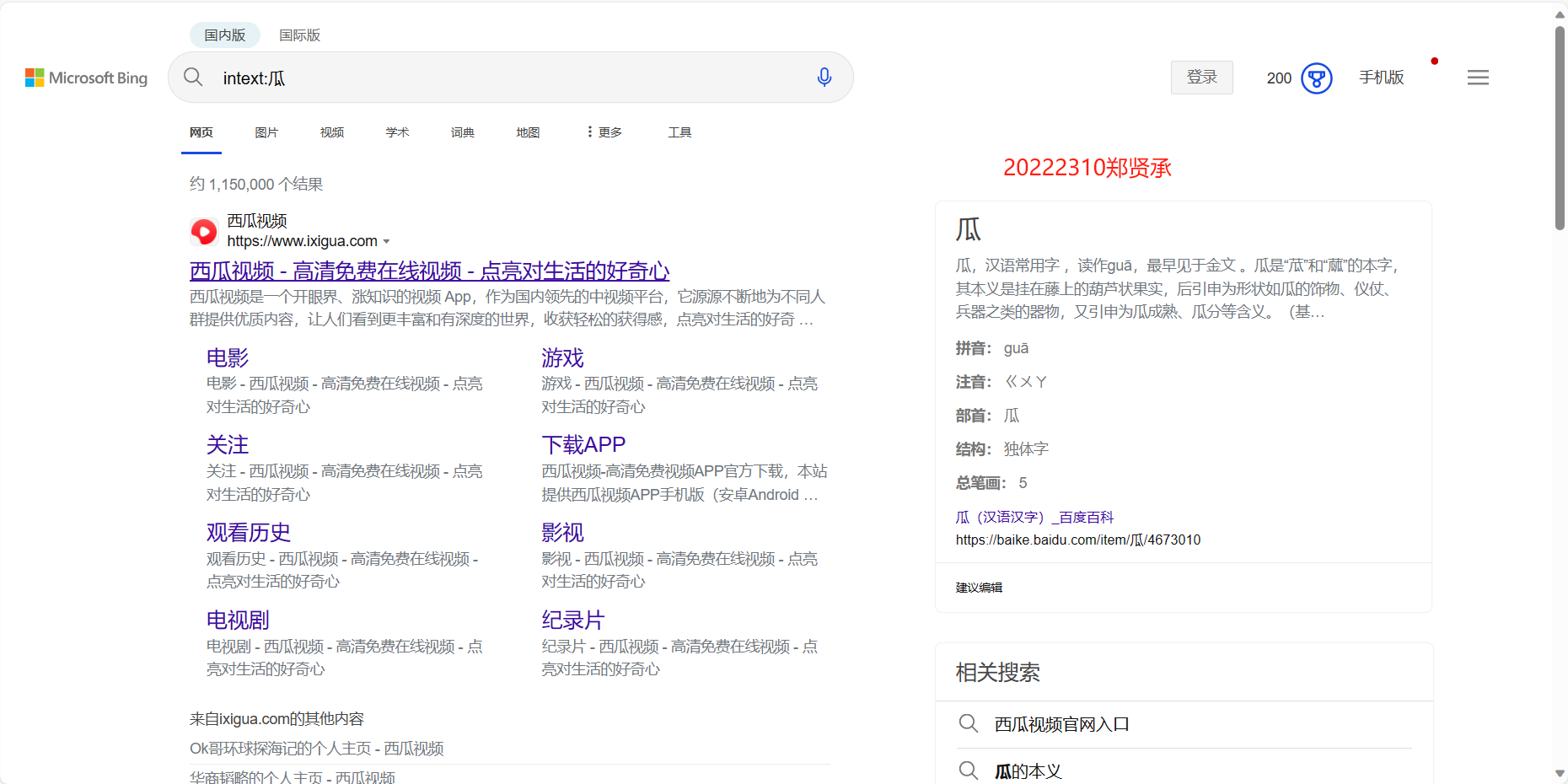Click the 瓜 knowledge panel heading

pyautogui.click(x=969, y=229)
